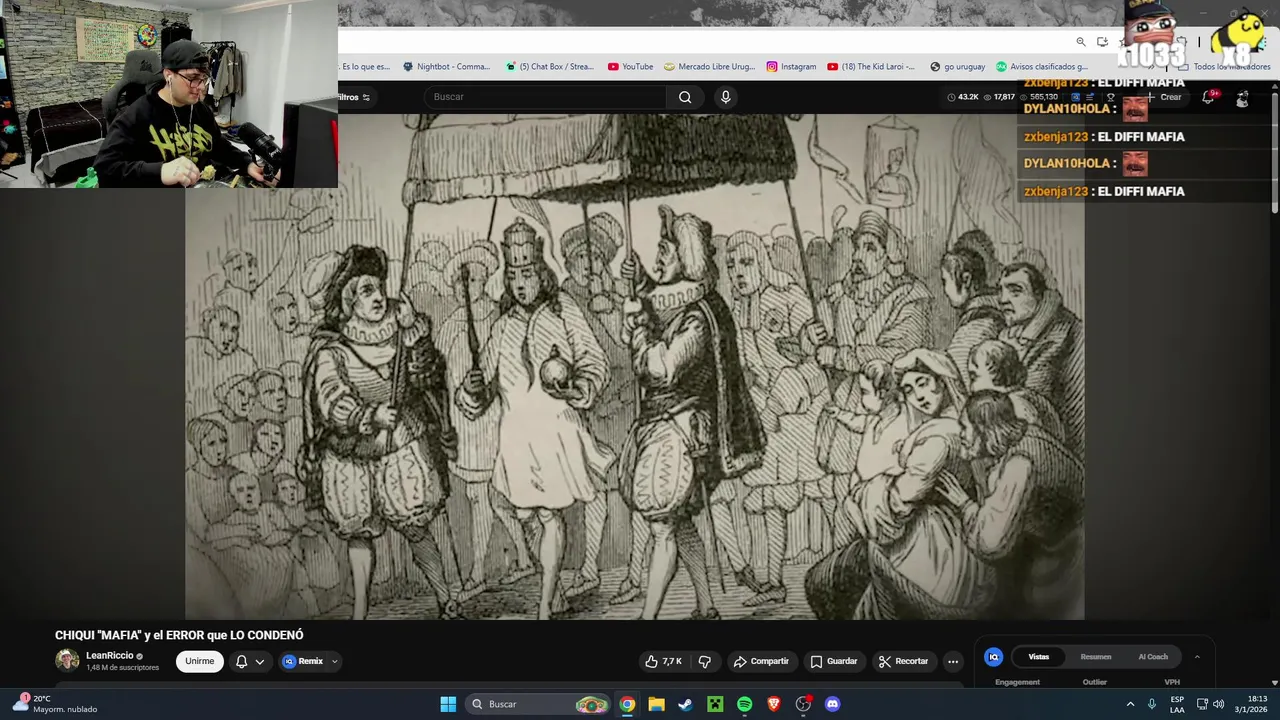
Task: Click the vidIQ logo in side panel
Action: pos(993,657)
